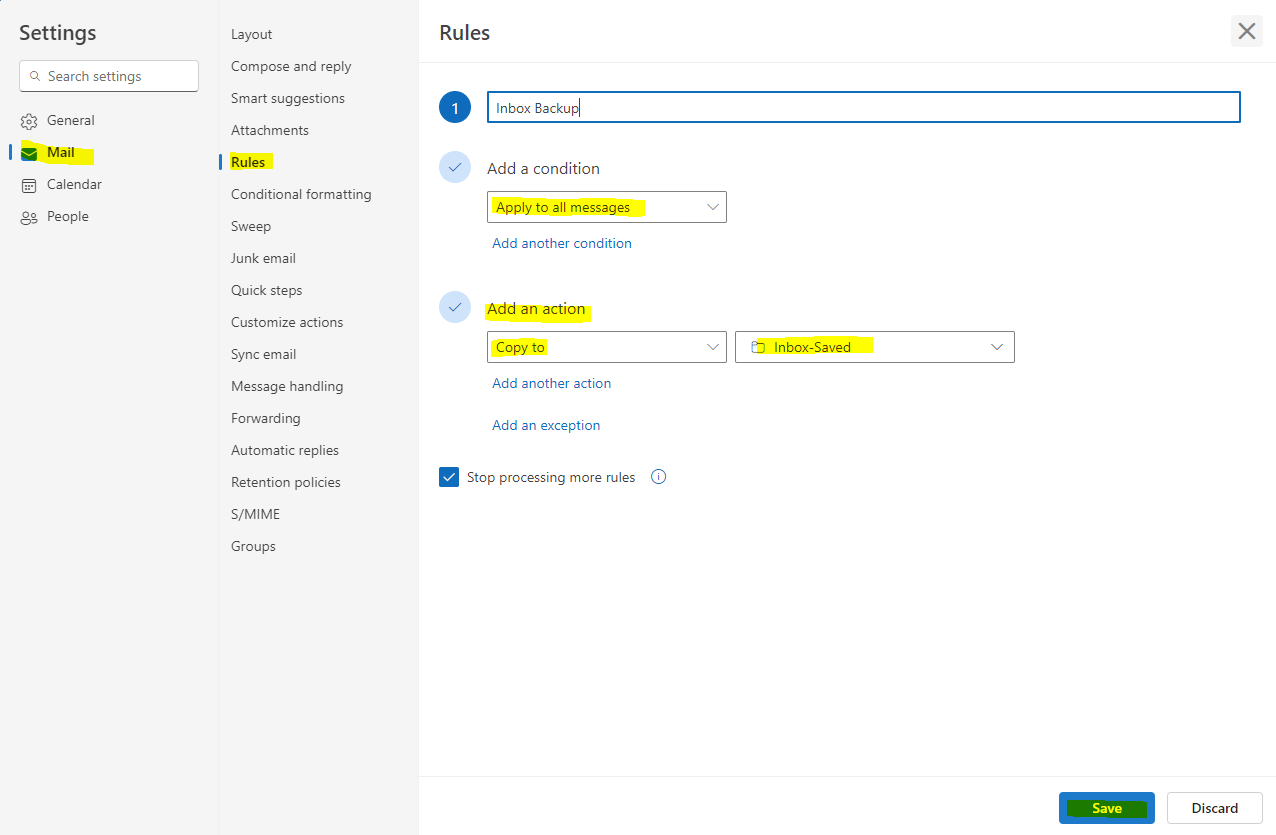This screenshot has height=835, width=1276.
Task: Uncheck Stop processing more rules checkbox
Action: click(449, 477)
